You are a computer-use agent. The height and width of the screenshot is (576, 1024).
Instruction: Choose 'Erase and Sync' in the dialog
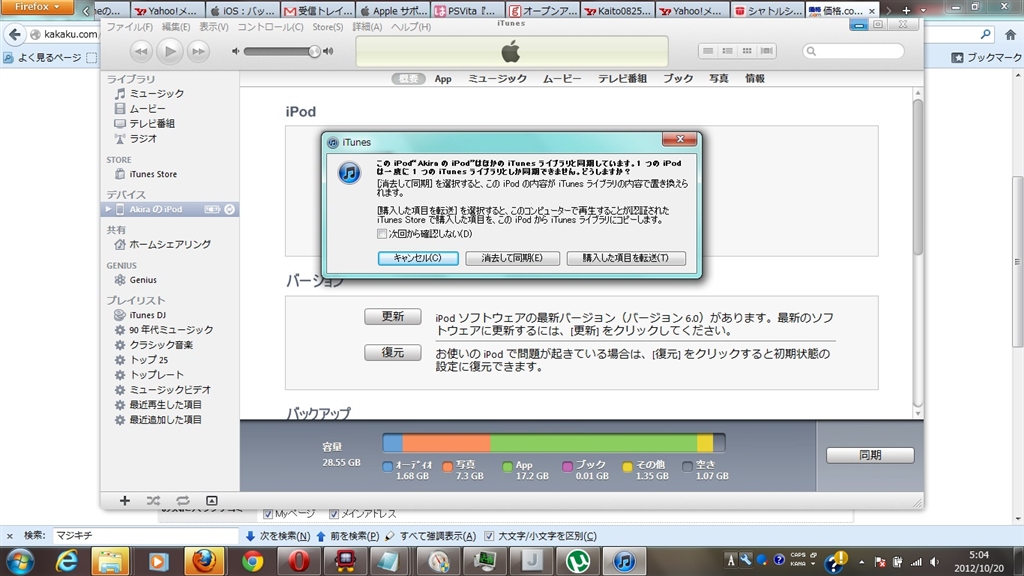512,258
